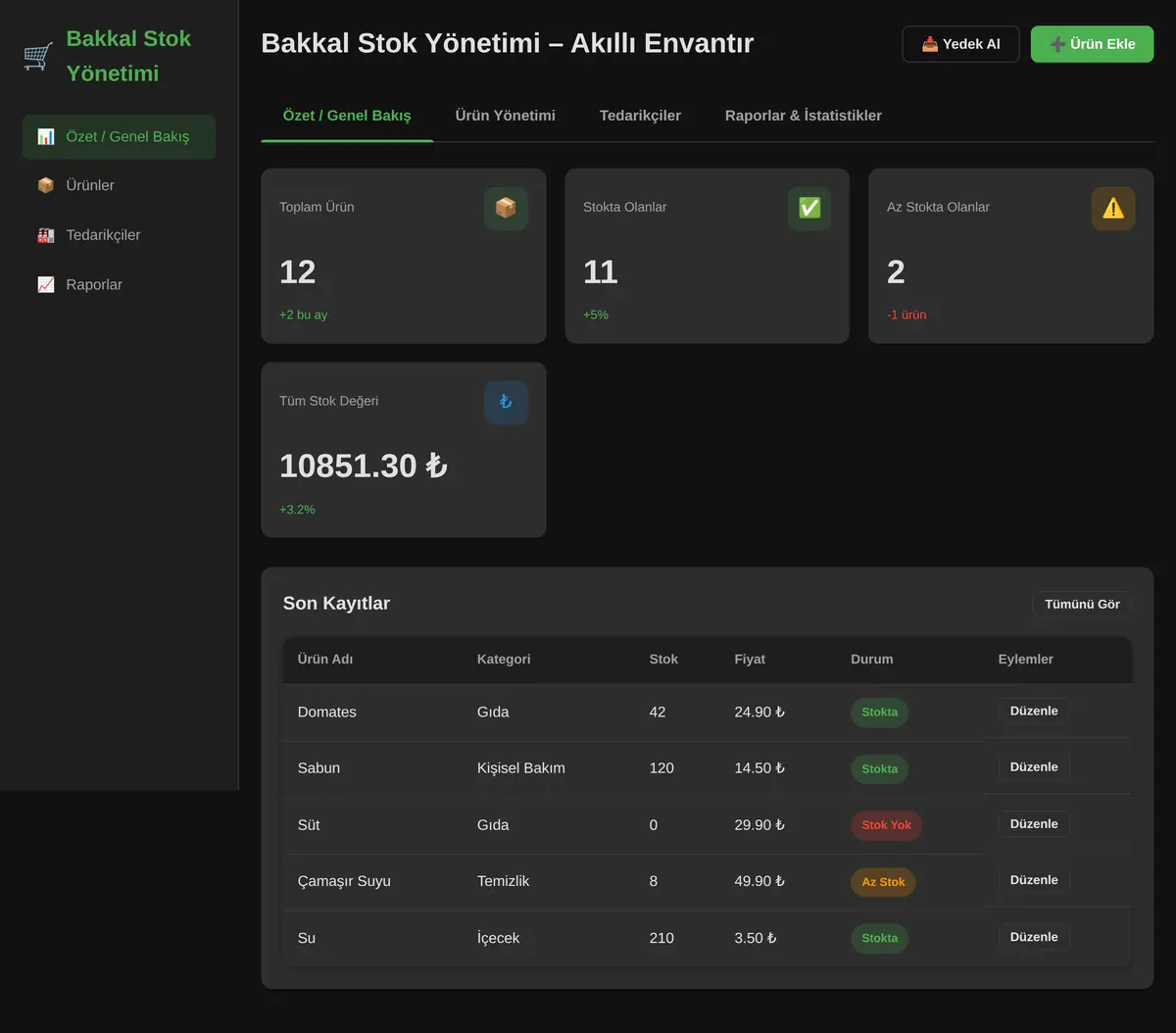
Task: Click the warning icon on Az Stokta Olanlar card
Action: tap(1113, 208)
